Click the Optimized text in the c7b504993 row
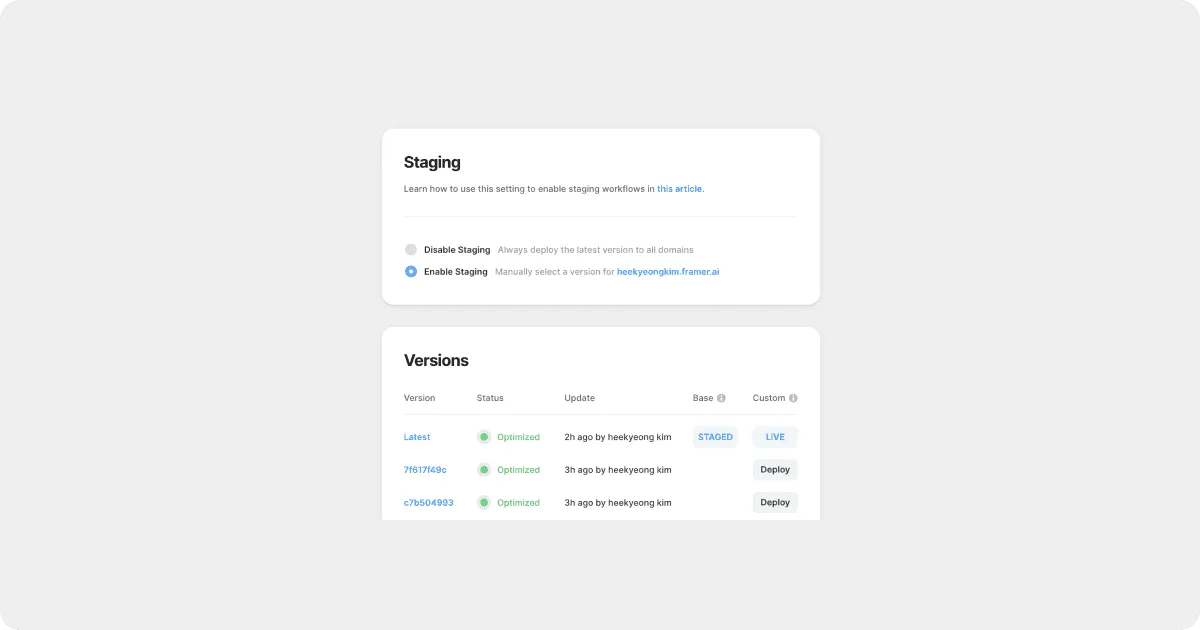1200x630 pixels. [518, 503]
